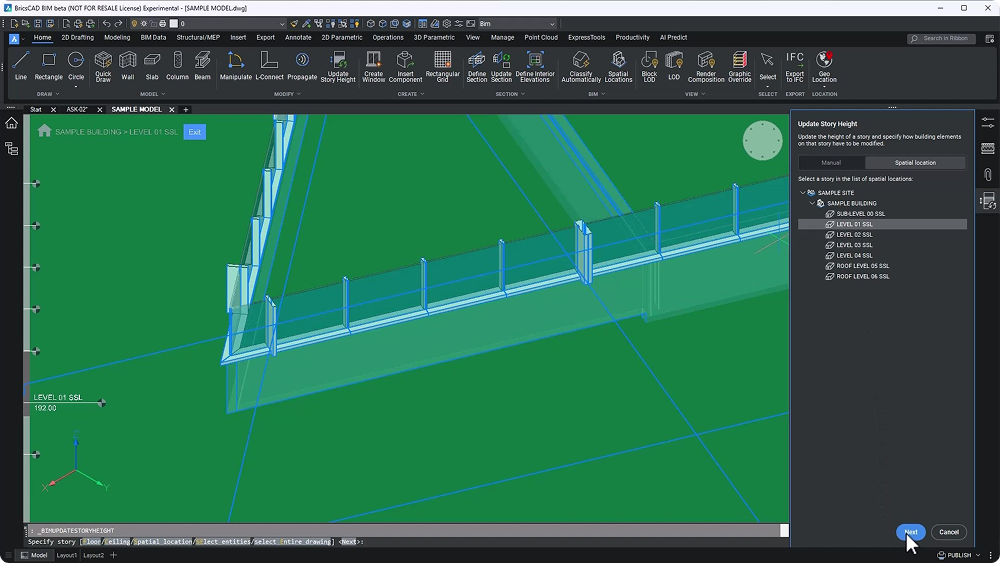1000x563 pixels.
Task: Expand the DRAW panel dropdown
Action: coord(48,94)
